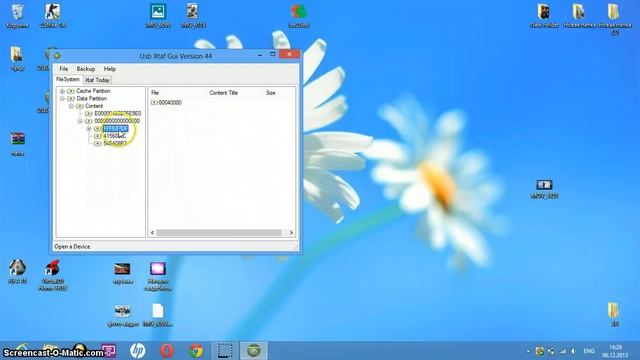The height and width of the screenshot is (360, 640).
Task: Select the Counter-Strike shortcut desktop icon
Action: point(53,16)
